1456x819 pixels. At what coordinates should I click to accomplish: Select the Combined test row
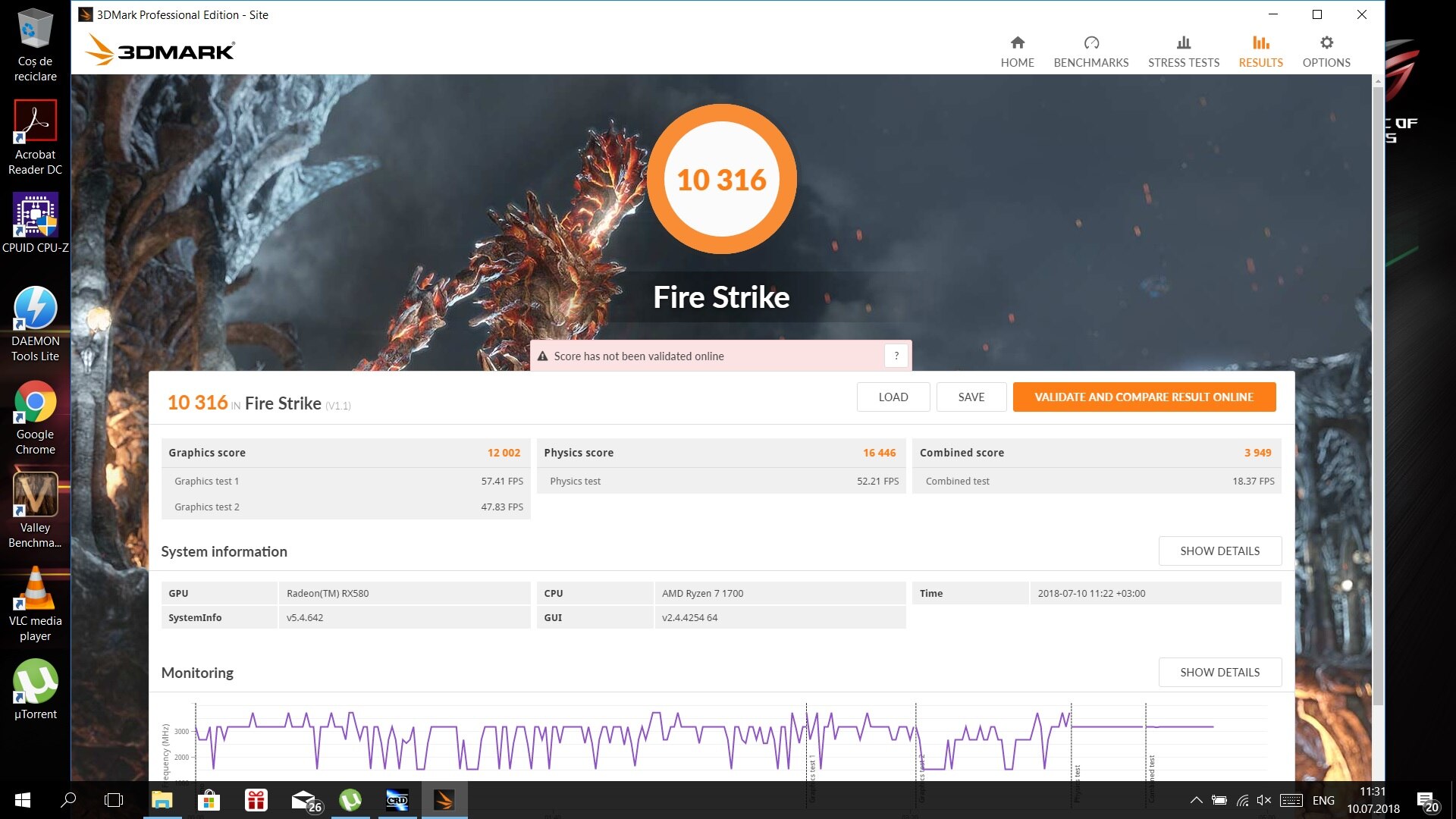1097,481
